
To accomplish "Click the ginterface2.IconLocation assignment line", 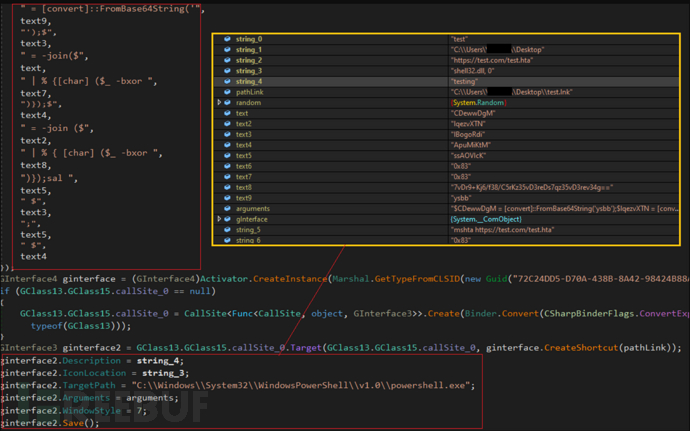I will coord(95,373).
